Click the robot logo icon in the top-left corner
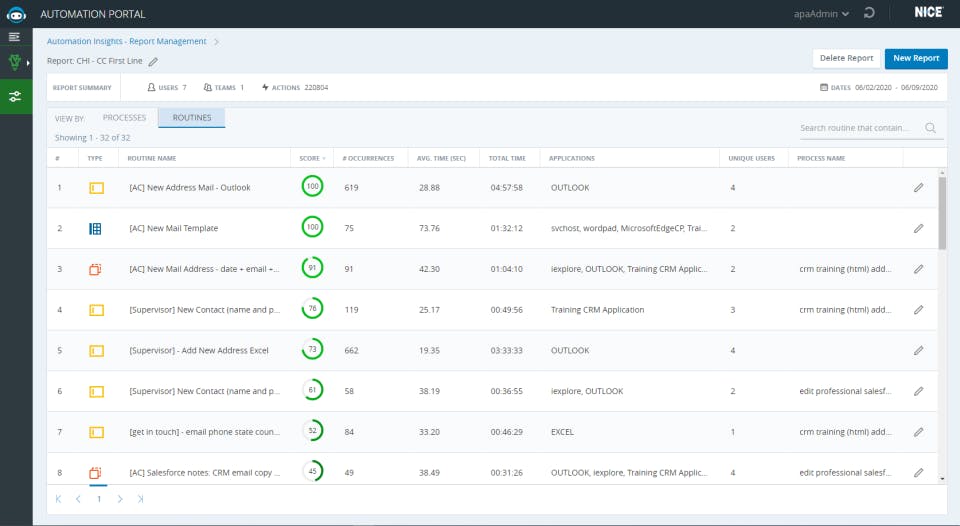Image resolution: width=960 pixels, height=526 pixels. [16, 14]
